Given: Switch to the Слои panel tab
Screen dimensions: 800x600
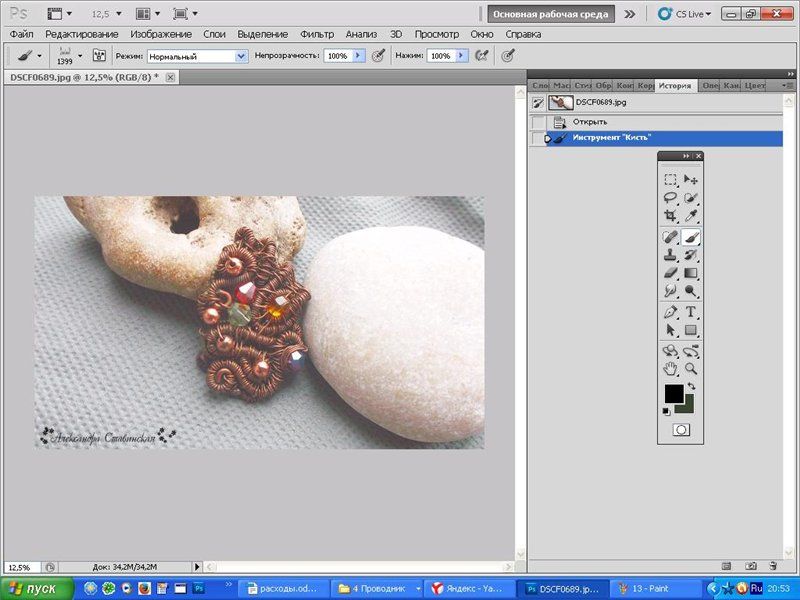Looking at the screenshot, I should pyautogui.click(x=540, y=86).
